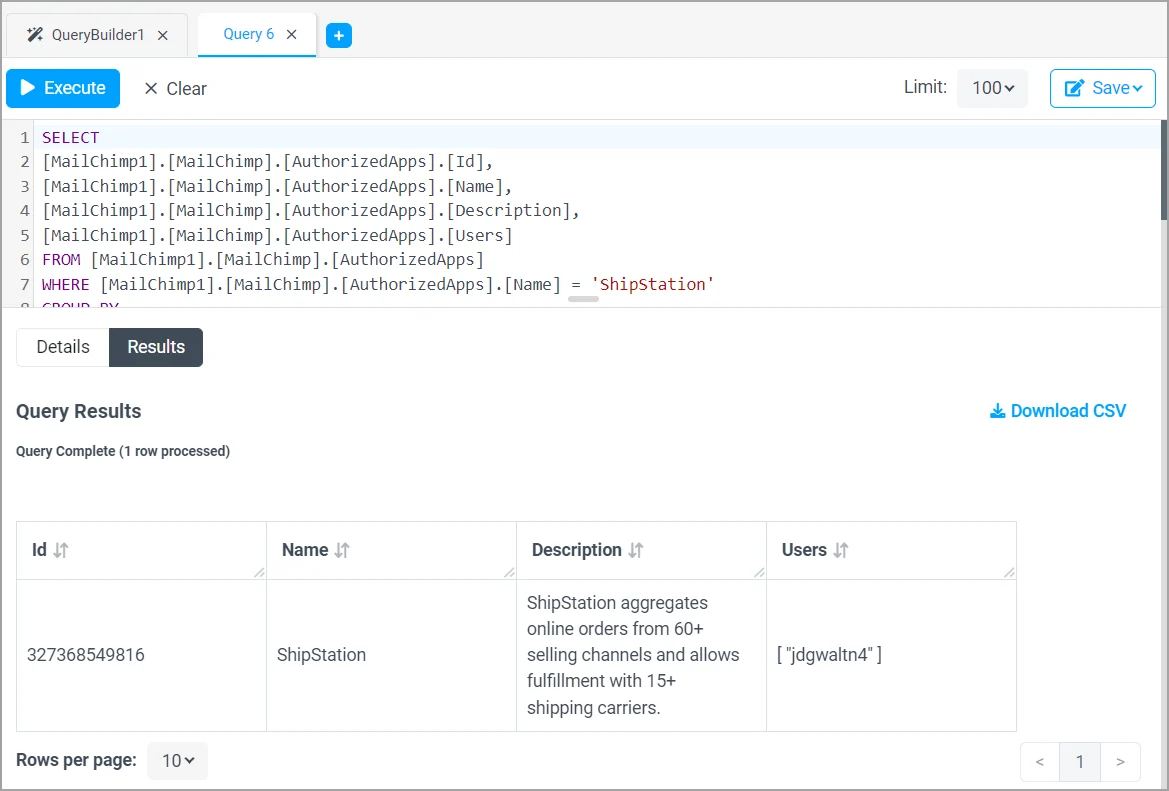Viewport: 1169px width, 791px height.
Task: Go to previous results page
Action: 1040,762
